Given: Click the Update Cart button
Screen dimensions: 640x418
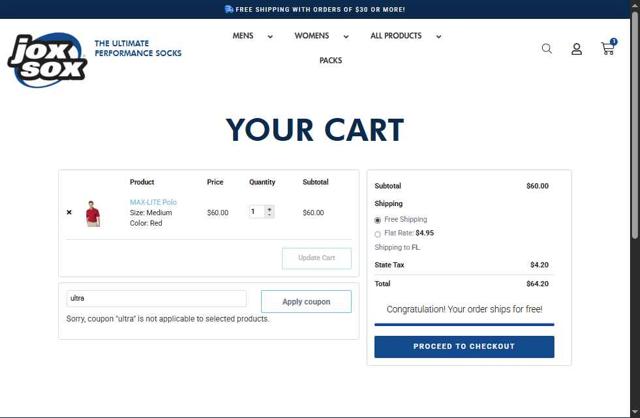Looking at the screenshot, I should tap(317, 258).
